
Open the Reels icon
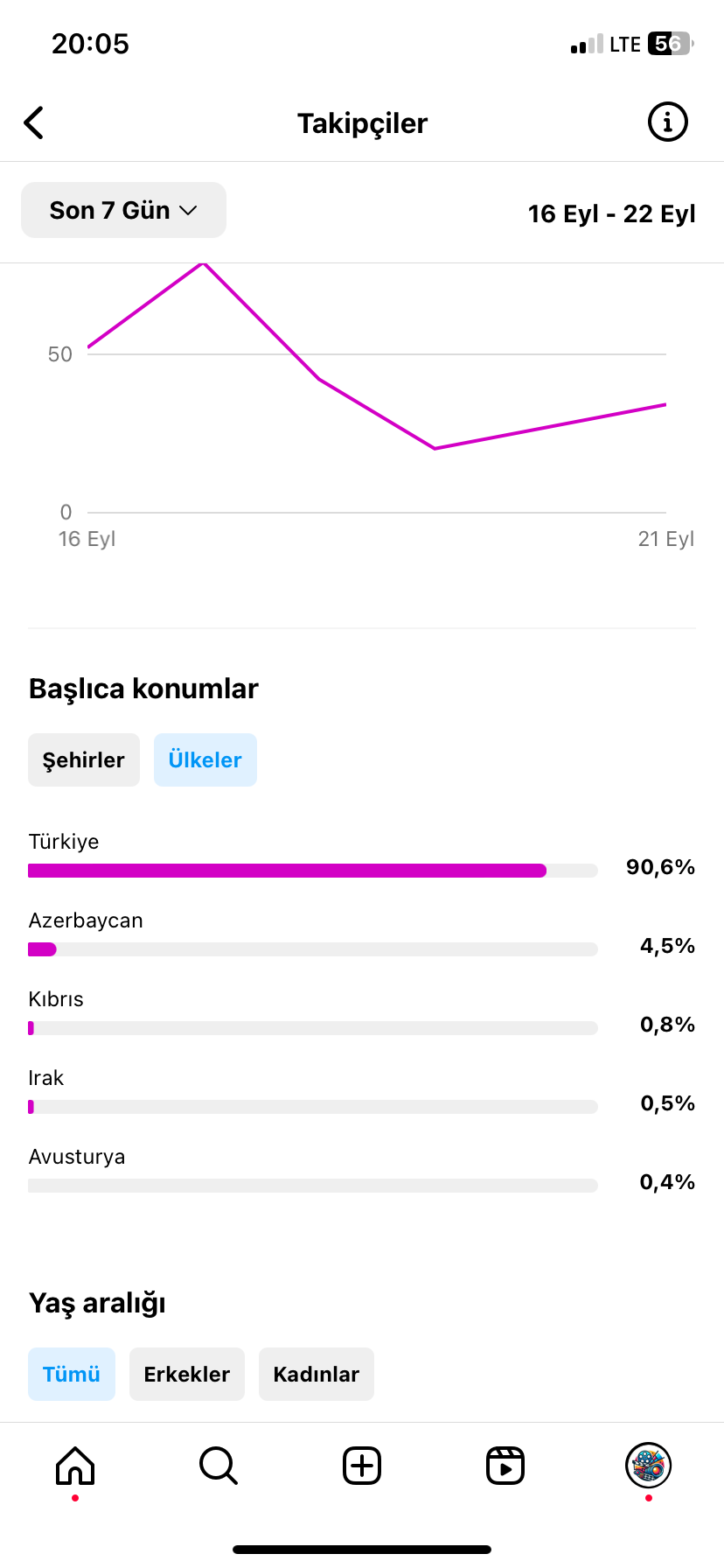click(505, 1465)
